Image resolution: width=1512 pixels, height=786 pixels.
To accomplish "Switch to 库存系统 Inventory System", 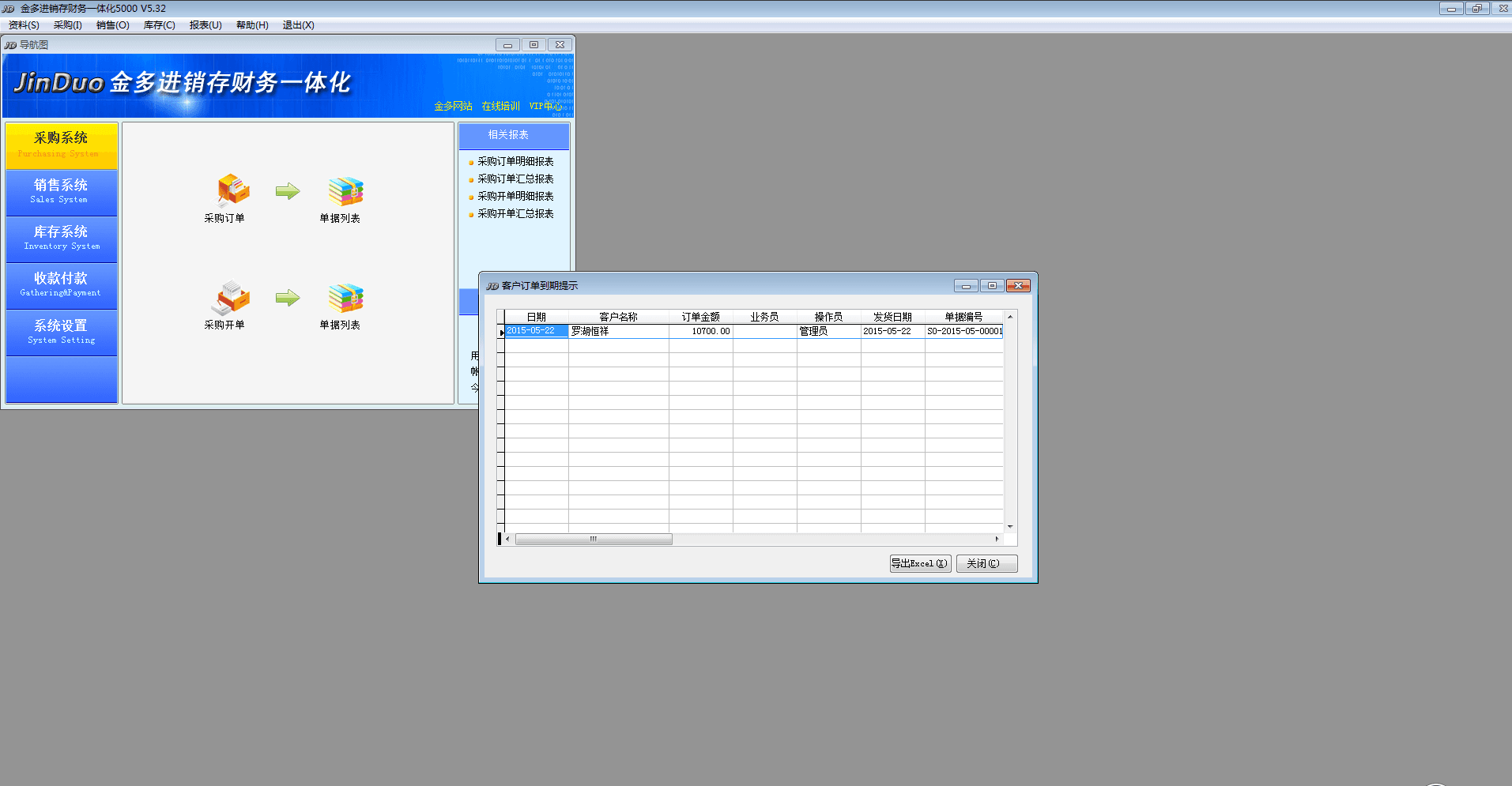I will 61,239.
